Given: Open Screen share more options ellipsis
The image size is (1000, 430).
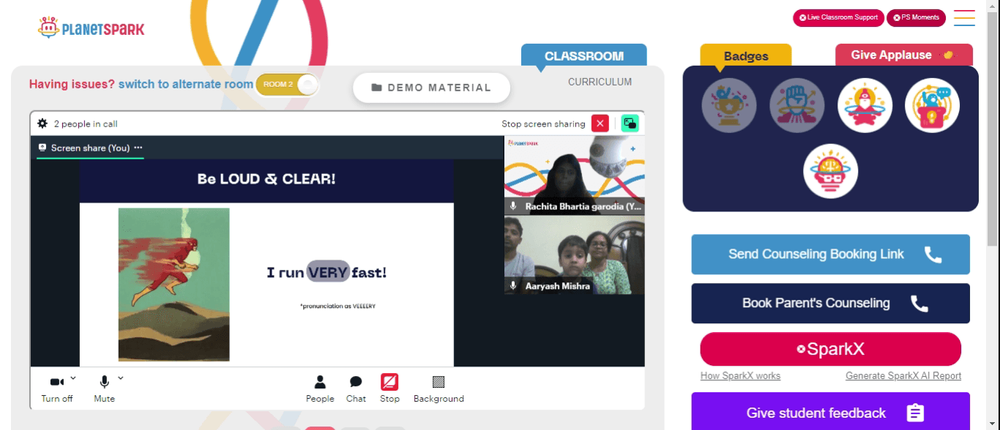Looking at the screenshot, I should point(138,147).
